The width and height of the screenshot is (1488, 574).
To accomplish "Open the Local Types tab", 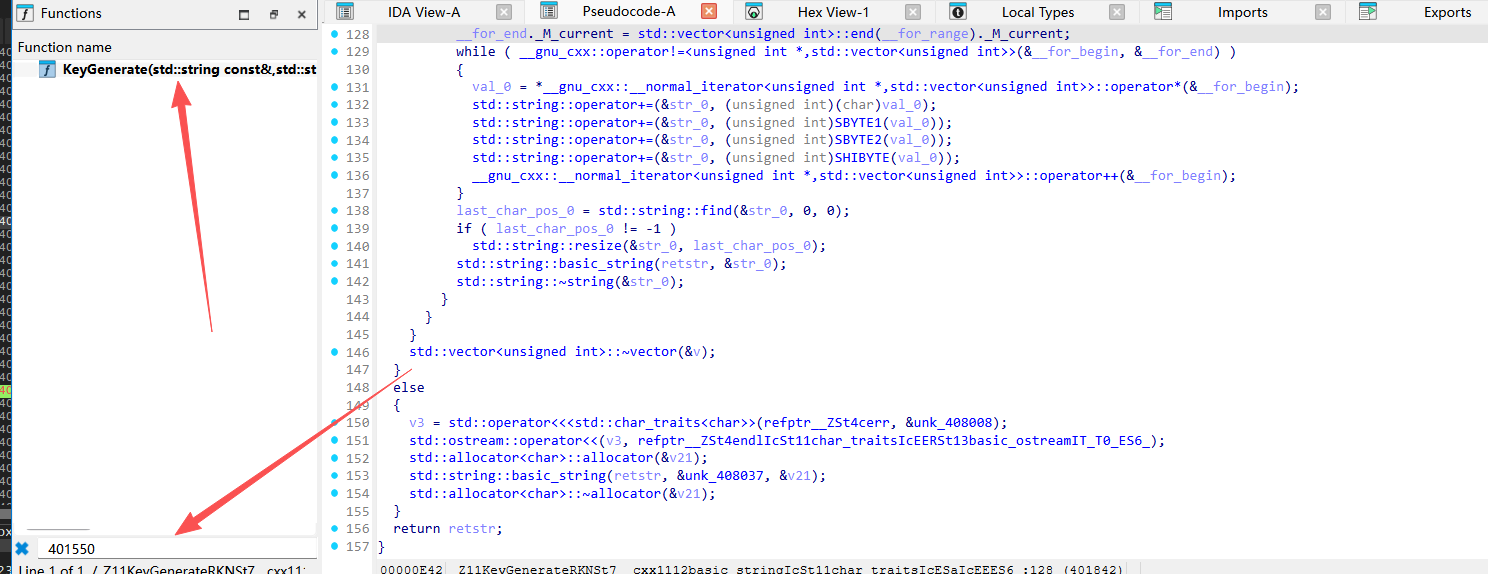I will tap(1038, 12).
